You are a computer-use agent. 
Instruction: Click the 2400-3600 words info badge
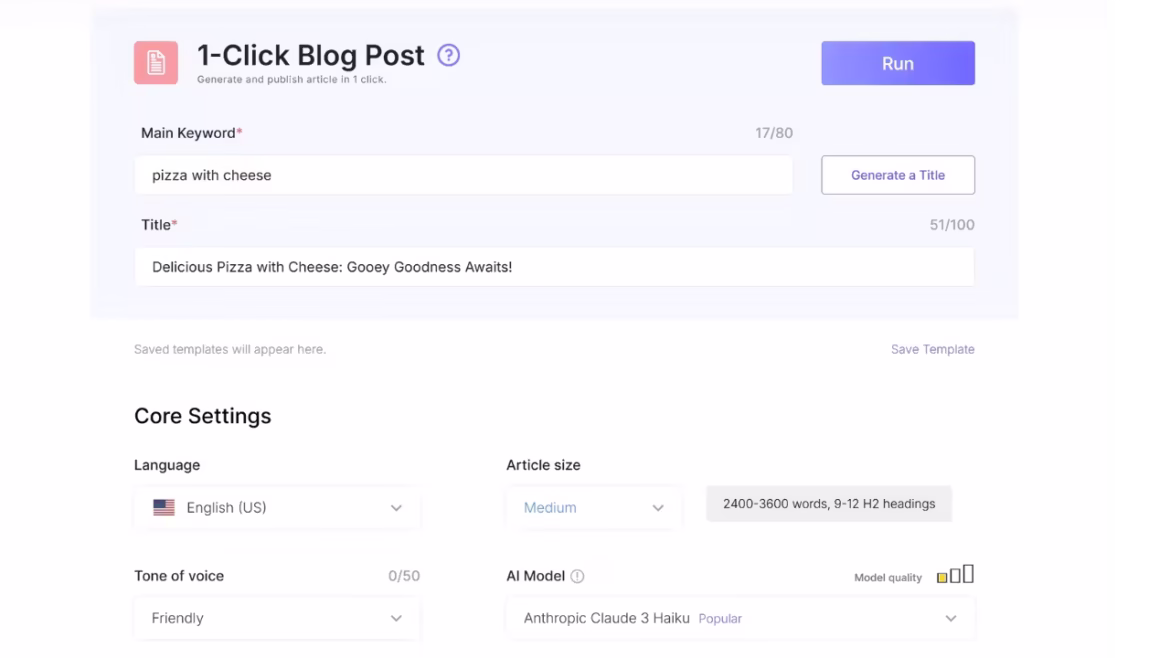(828, 504)
